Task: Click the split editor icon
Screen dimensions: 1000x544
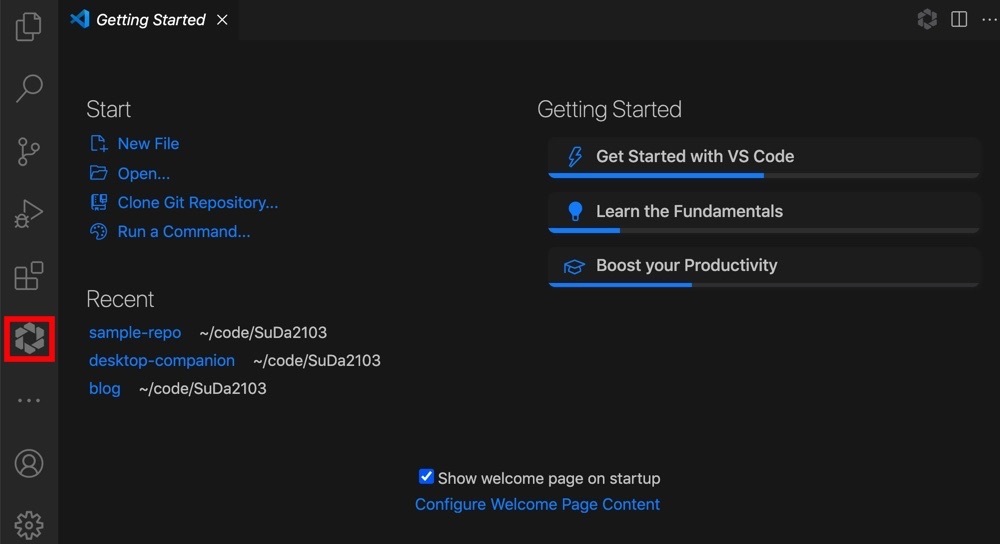Action: click(959, 19)
